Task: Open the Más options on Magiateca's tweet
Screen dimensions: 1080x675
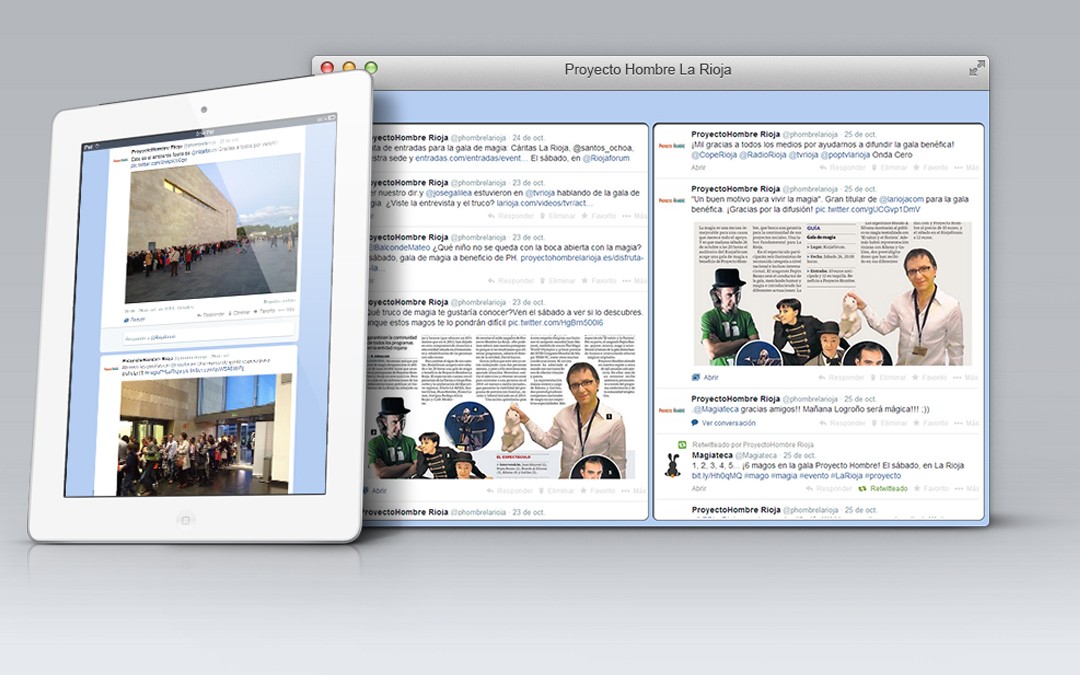Action: click(x=967, y=489)
